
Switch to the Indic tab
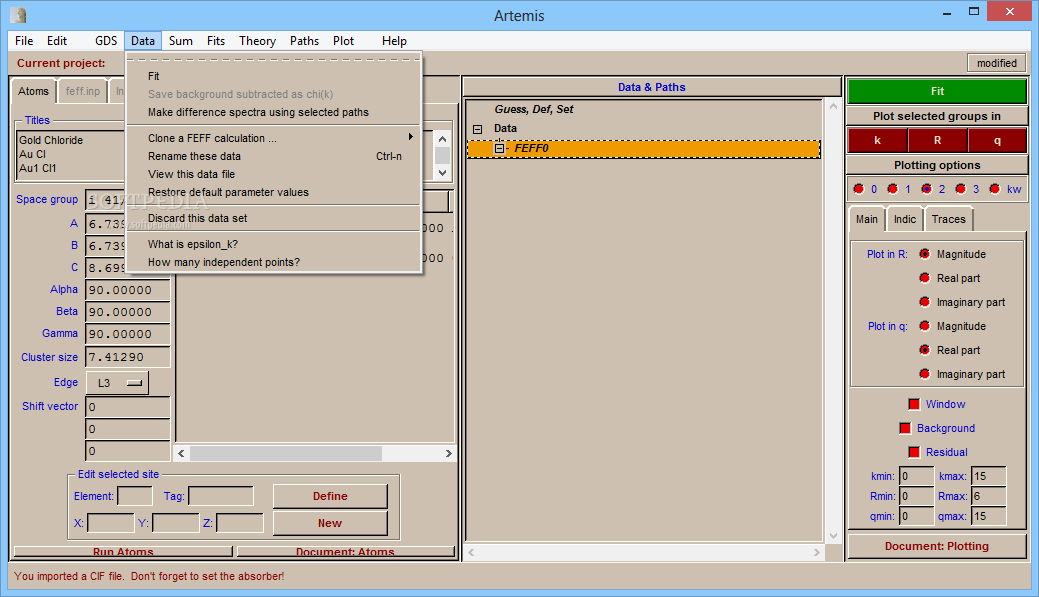[x=904, y=219]
